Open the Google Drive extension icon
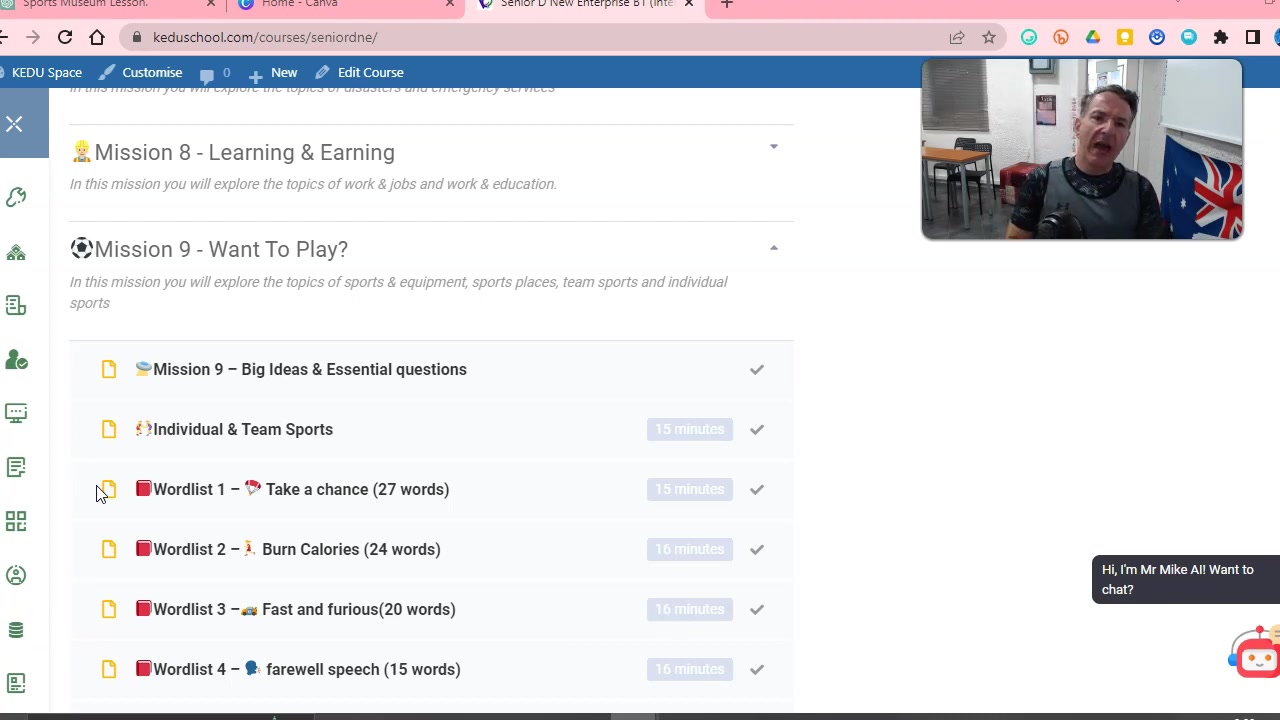This screenshot has height=720, width=1280. pyautogui.click(x=1093, y=37)
